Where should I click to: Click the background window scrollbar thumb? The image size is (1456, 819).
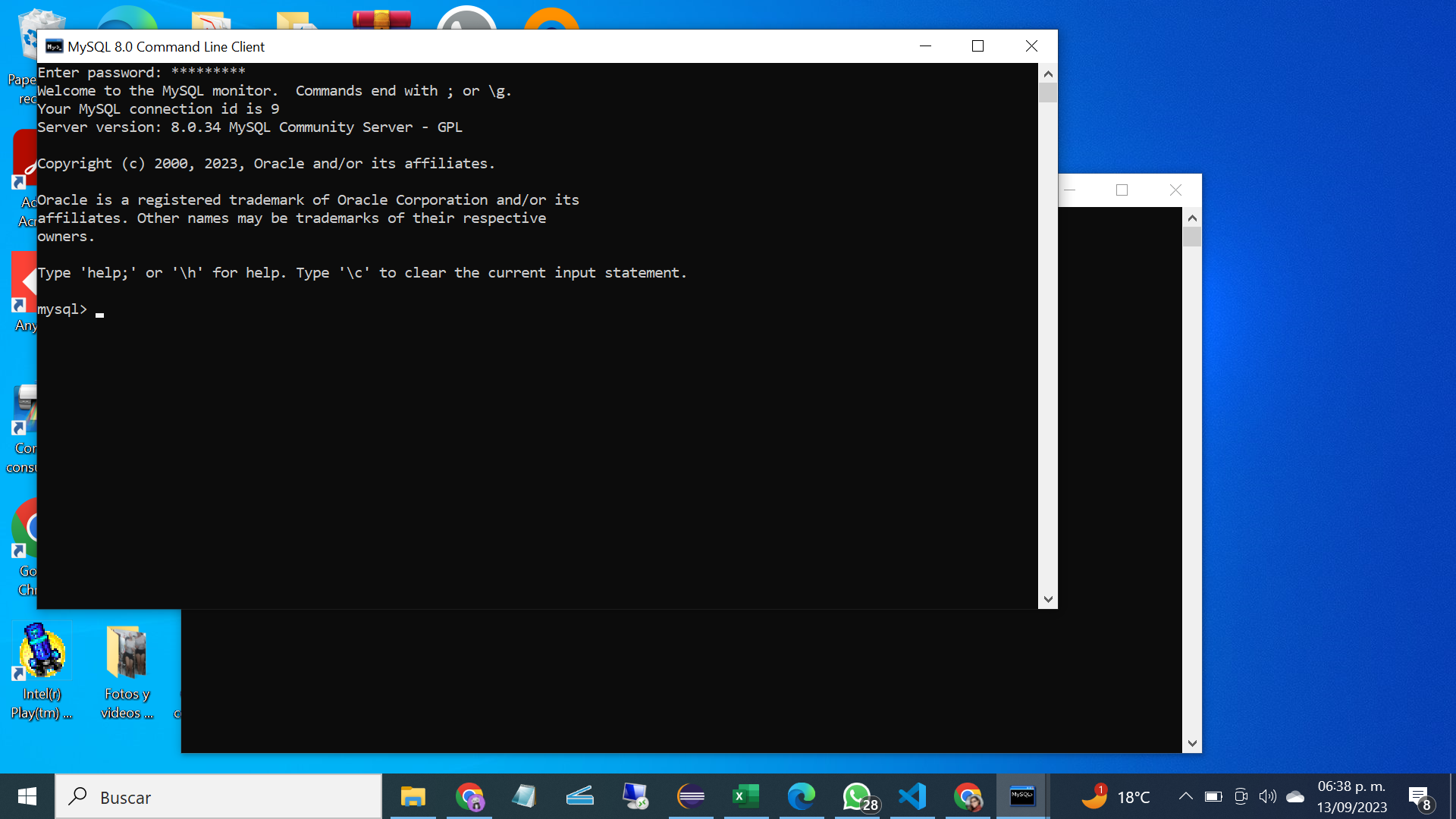tap(1192, 237)
